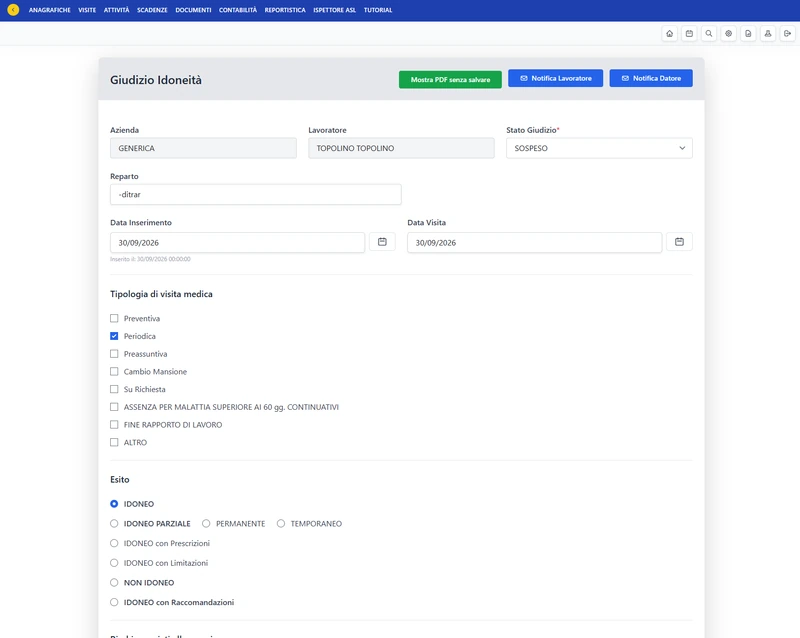Click the Giudizio Idoneità heading
Viewport: 800px width, 638px height.
[156, 80]
